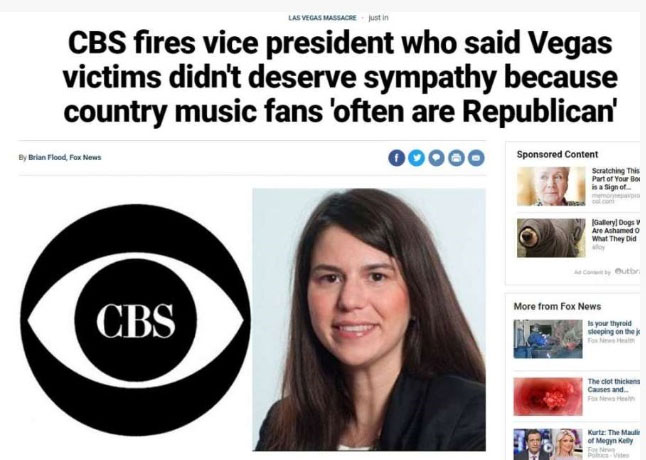Image resolution: width=646 pixels, height=460 pixels.
Task: Open the comments bubble icon
Action: [x=436, y=158]
